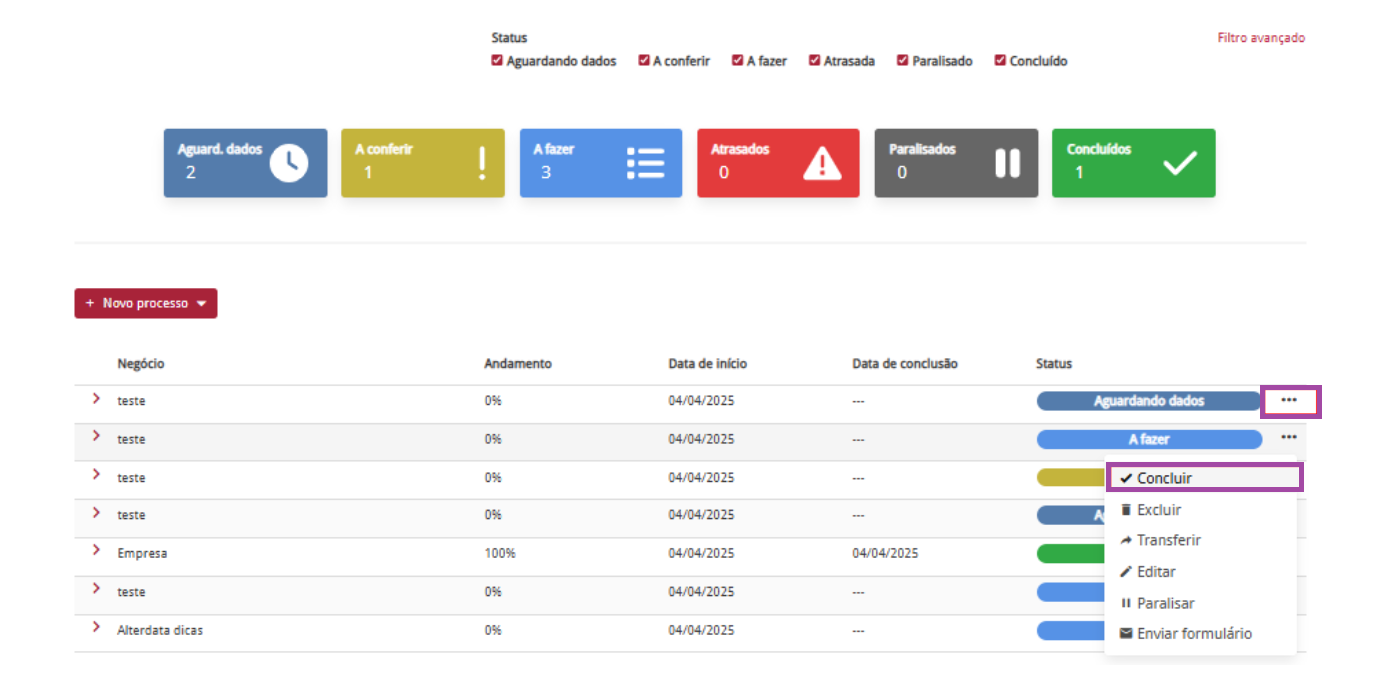This screenshot has height=692, width=1387.
Task: Expand the teste row with Aguardando dados status
Action: tap(96, 399)
